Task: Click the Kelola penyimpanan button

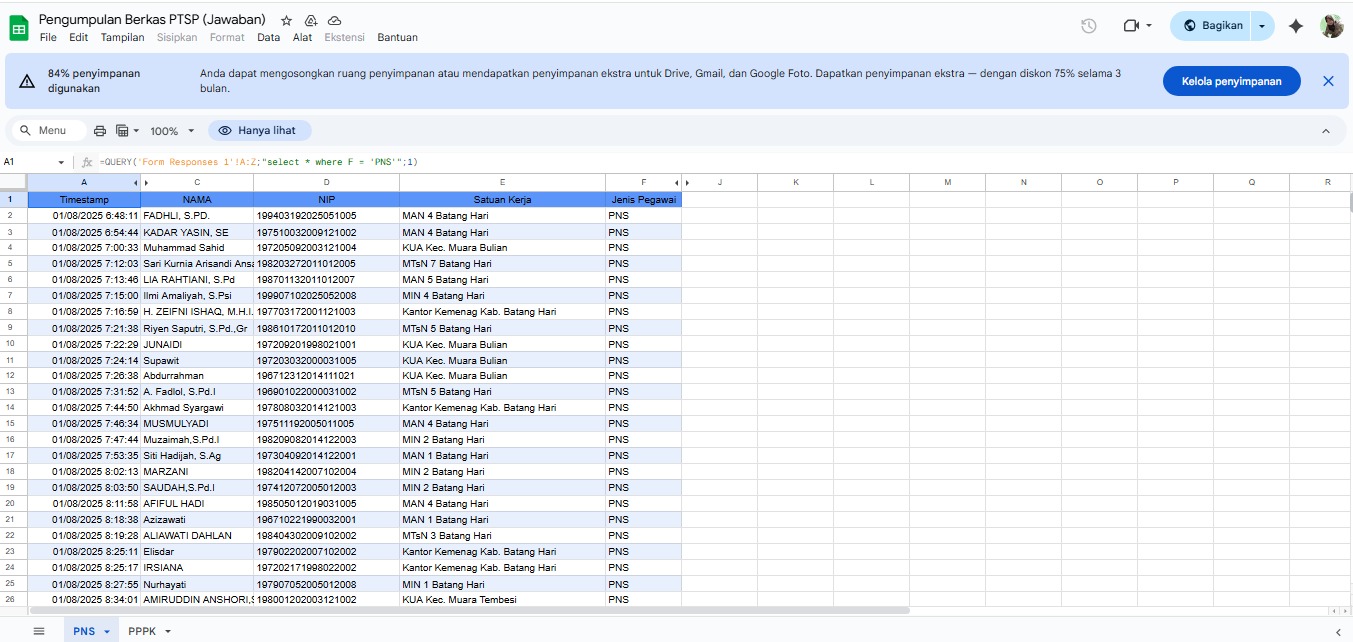Action: (1231, 81)
